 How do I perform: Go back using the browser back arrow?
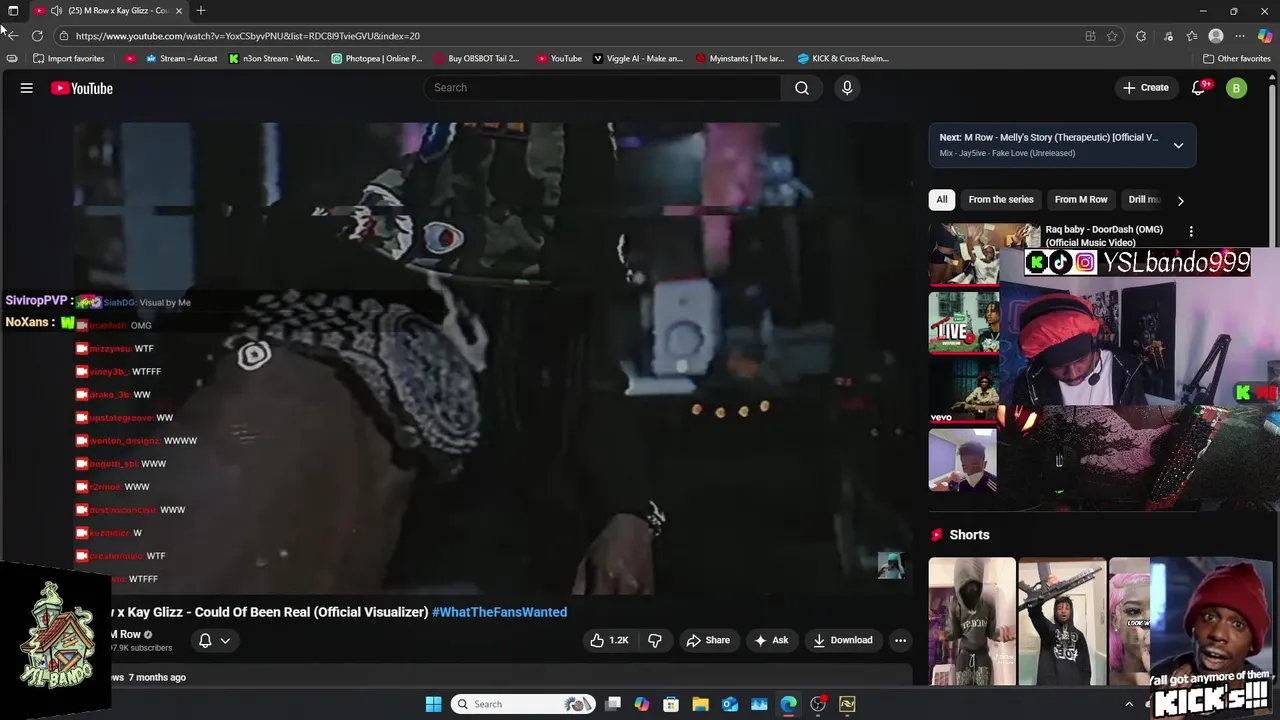(x=12, y=36)
